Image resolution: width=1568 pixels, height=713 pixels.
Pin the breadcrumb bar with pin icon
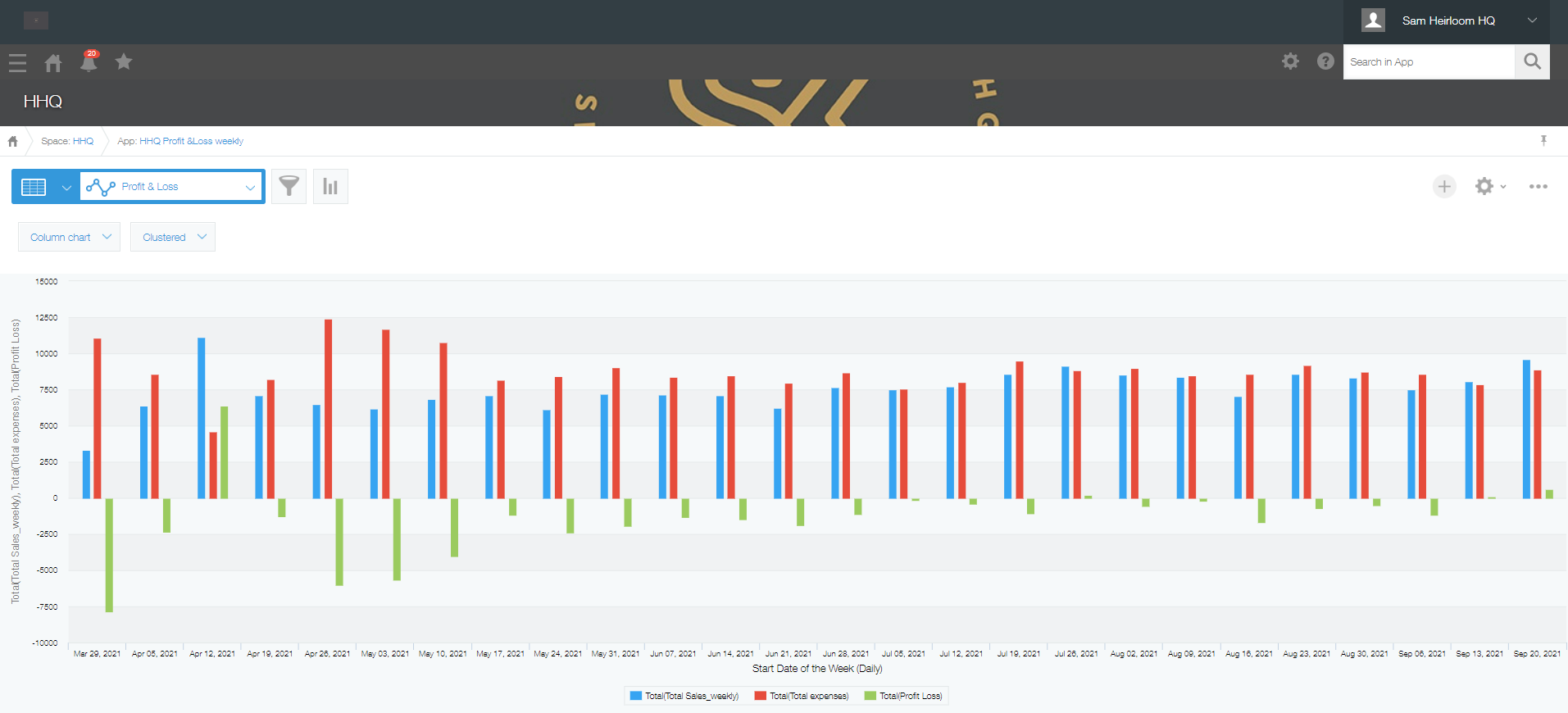(x=1543, y=141)
